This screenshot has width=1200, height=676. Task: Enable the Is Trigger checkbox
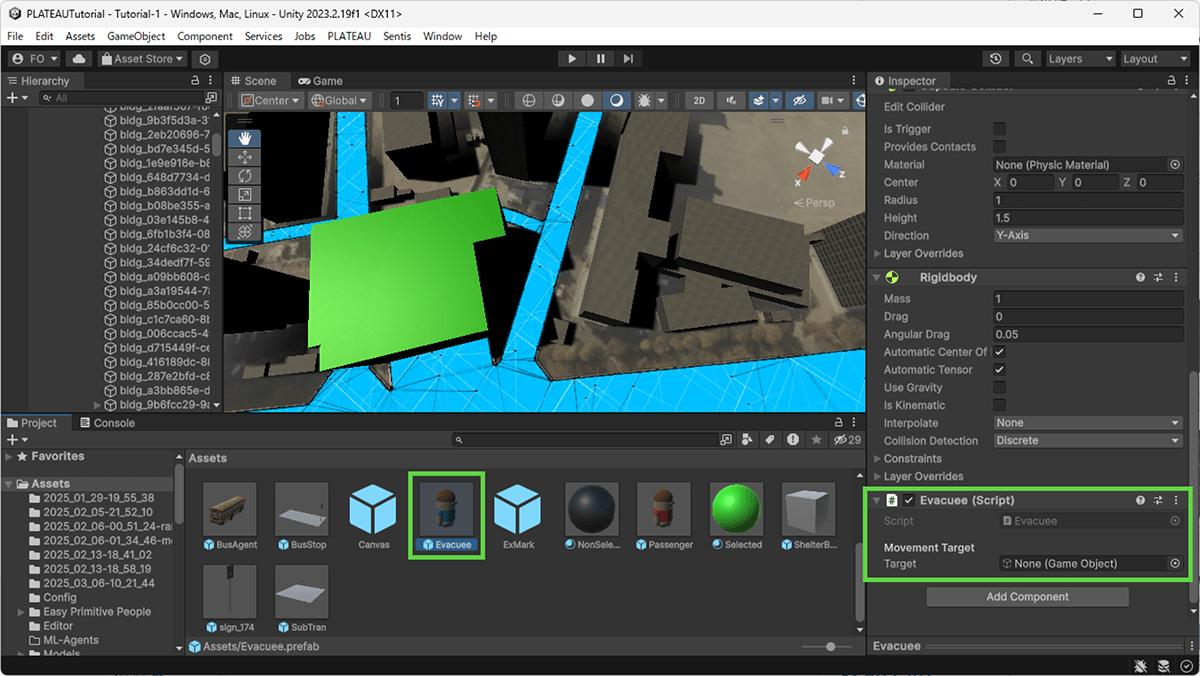pyautogui.click(x=999, y=129)
